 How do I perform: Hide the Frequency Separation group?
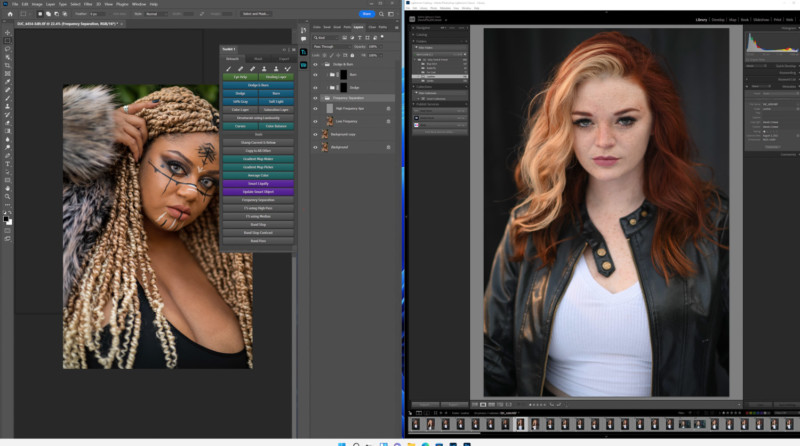(x=315, y=98)
